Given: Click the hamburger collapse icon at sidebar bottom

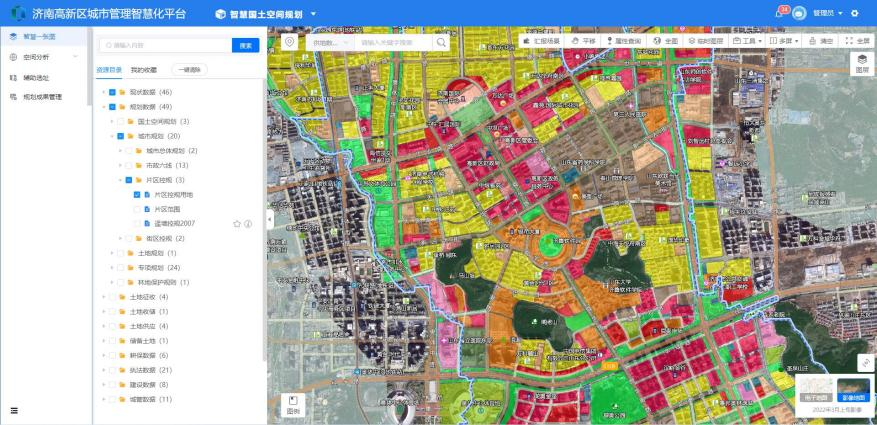Looking at the screenshot, I should (x=14, y=410).
